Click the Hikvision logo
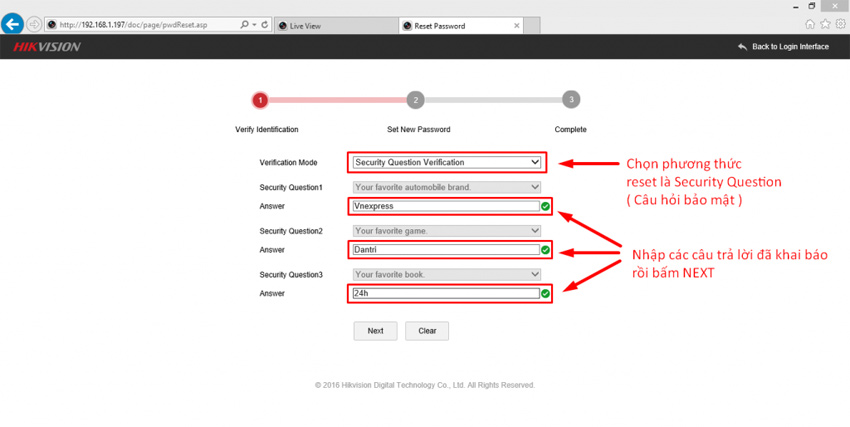The height and width of the screenshot is (427, 850). coord(46,47)
